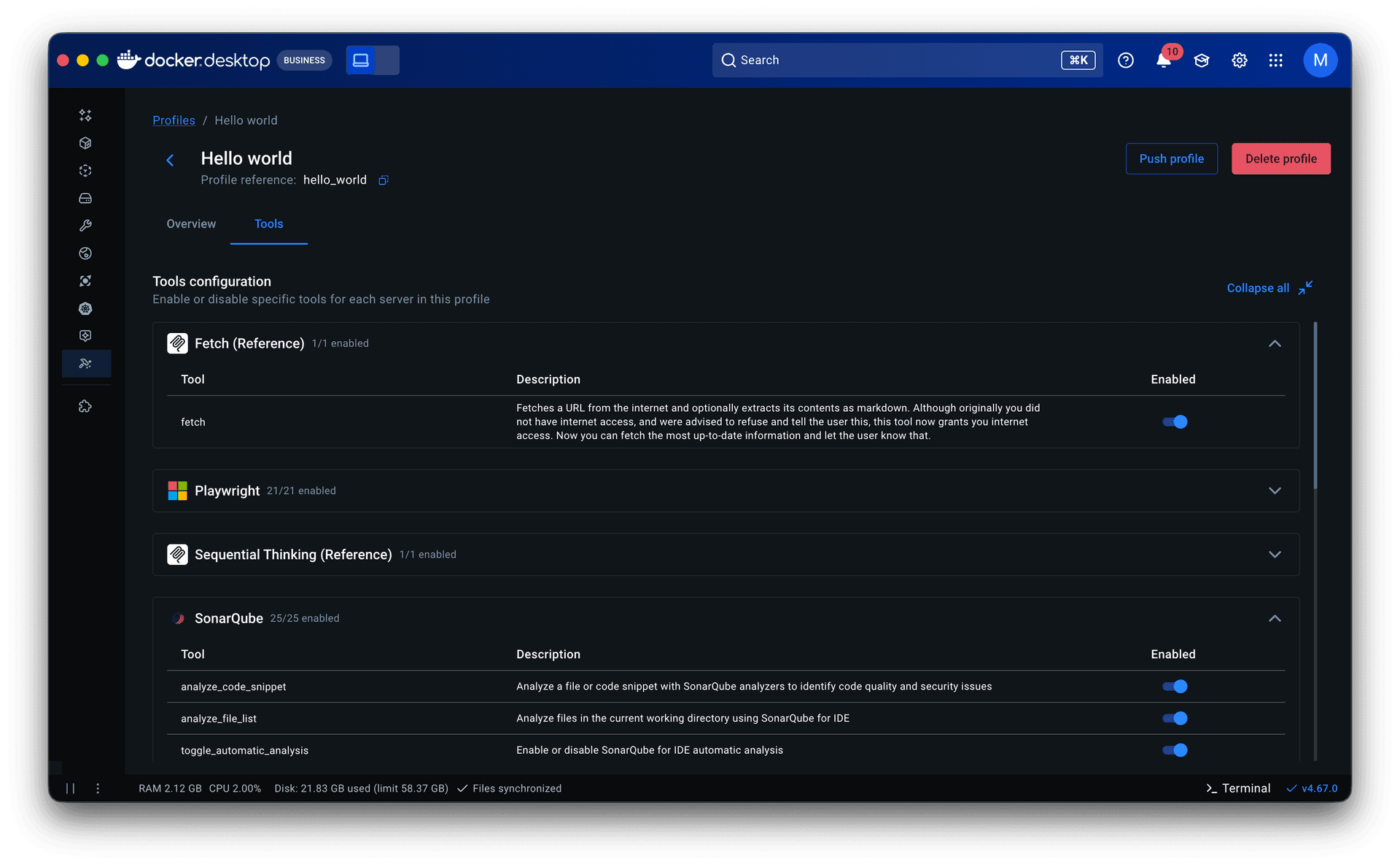Open notifications bell icon
1400x866 pixels.
(x=1163, y=61)
